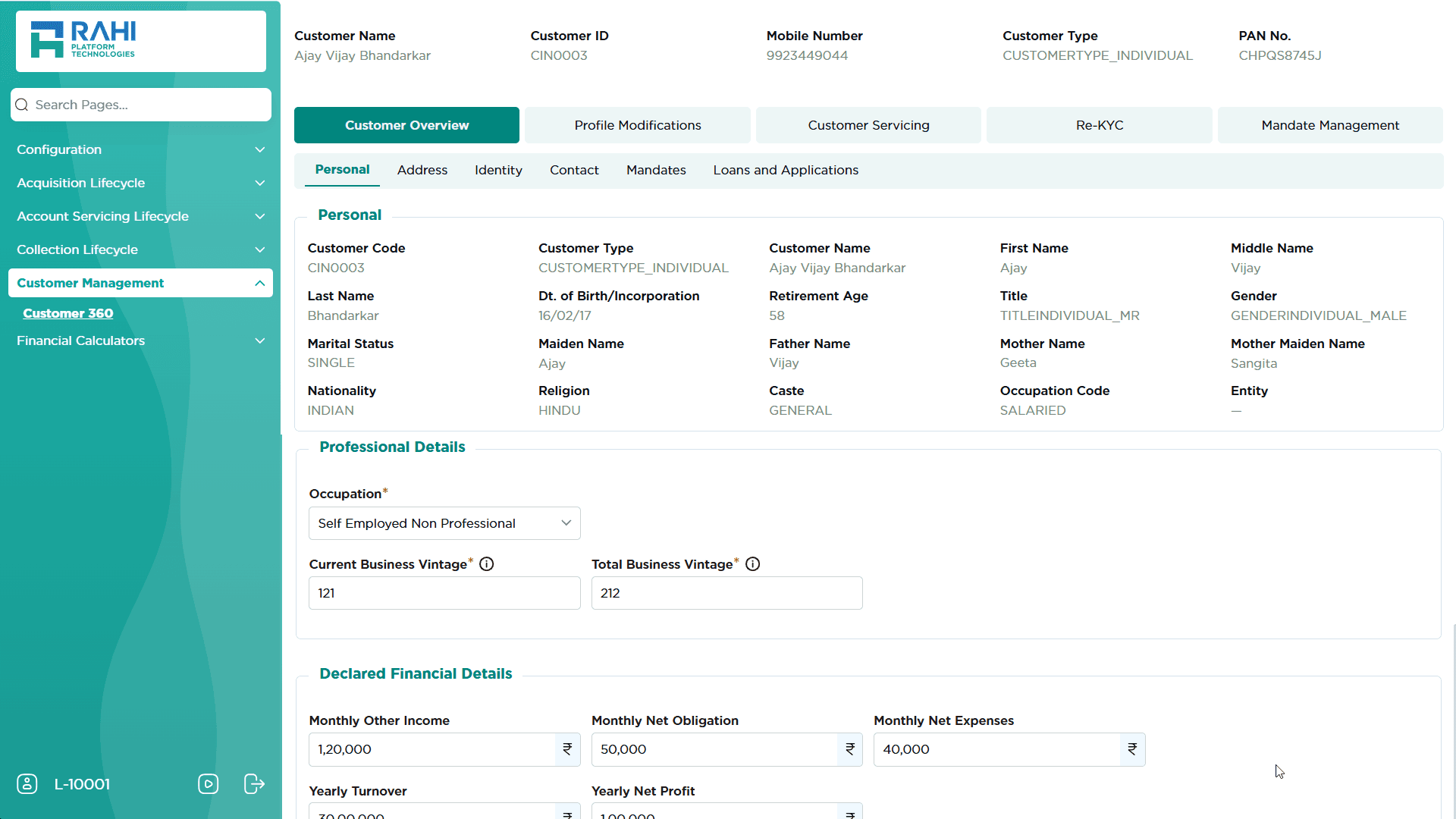Expand the Configuration sidebar menu
The image size is (1456, 819).
[140, 149]
